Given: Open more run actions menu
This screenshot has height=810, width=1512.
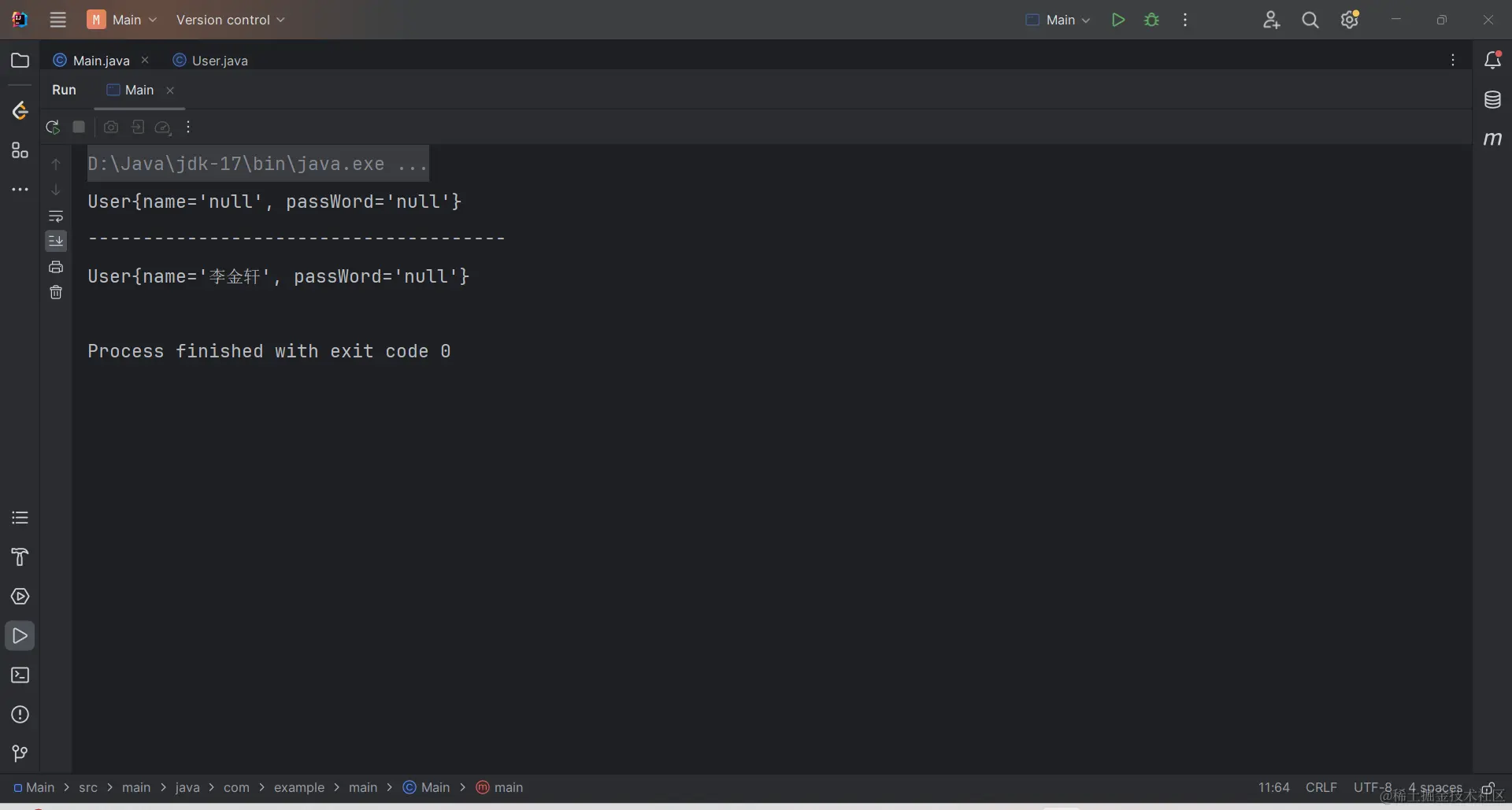Looking at the screenshot, I should [1185, 20].
